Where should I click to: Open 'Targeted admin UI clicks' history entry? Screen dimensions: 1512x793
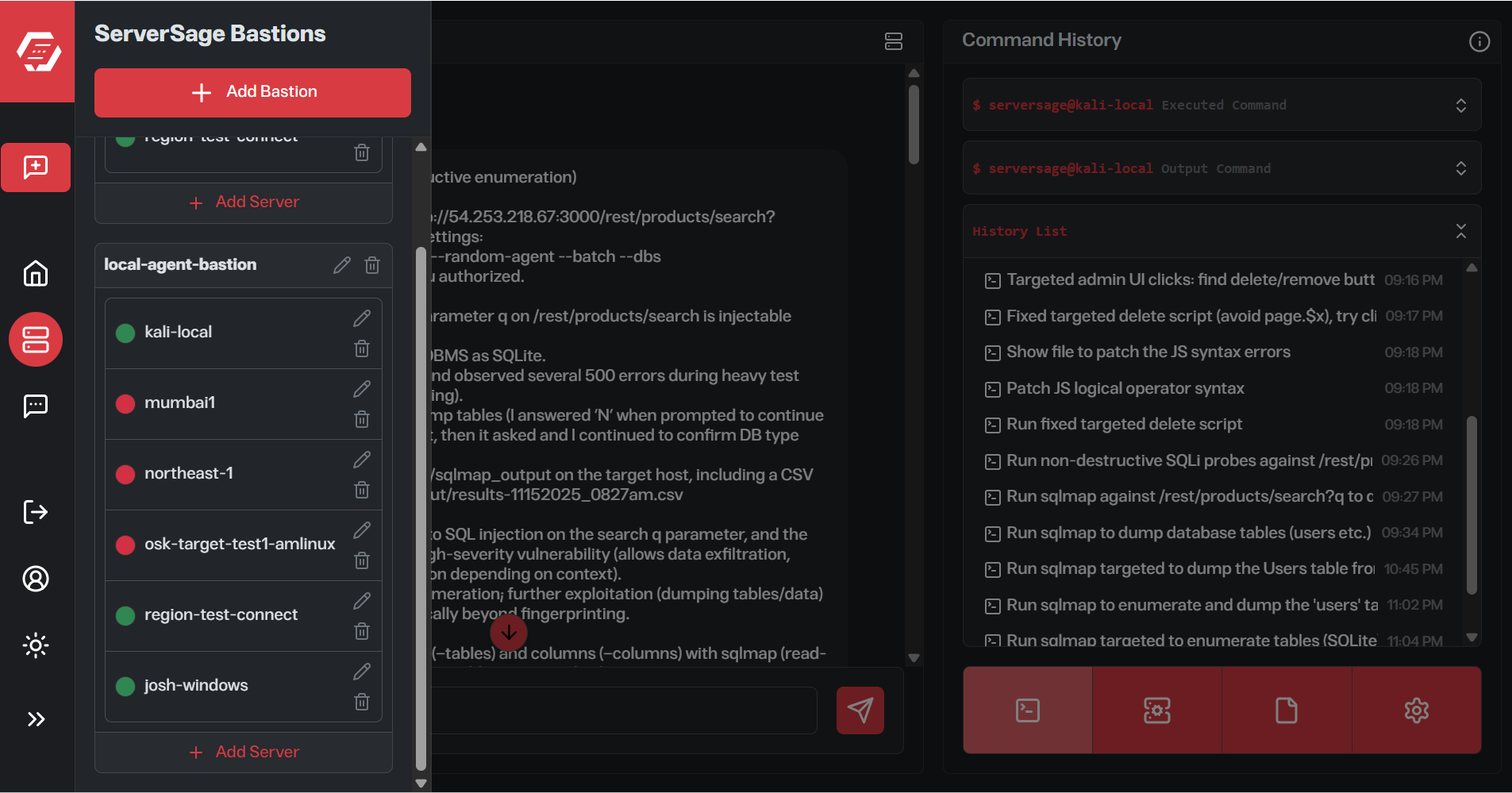1214,280
